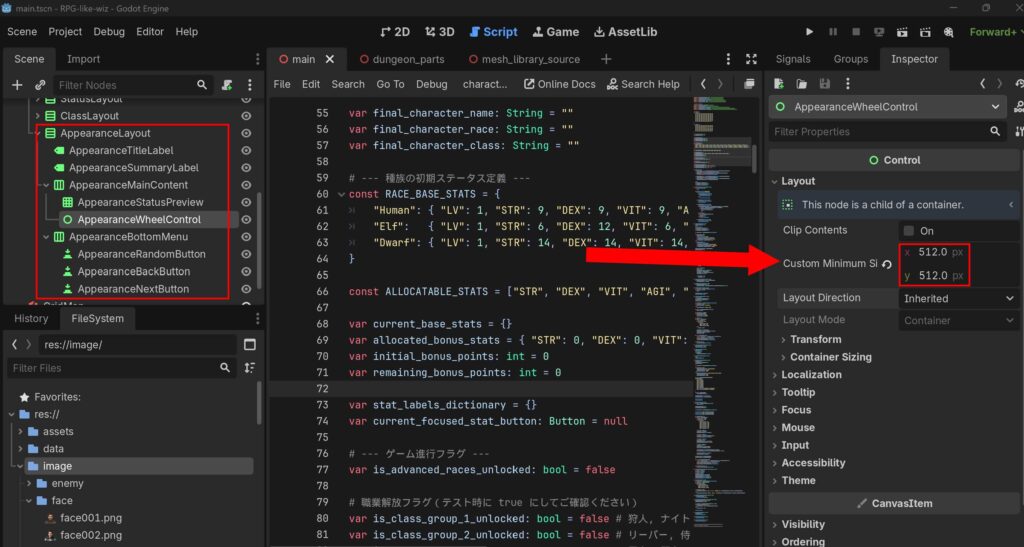Screen dimensions: 1024x547
Task: Fold the RACE_BASE_STATS code block
Action: tap(341, 194)
